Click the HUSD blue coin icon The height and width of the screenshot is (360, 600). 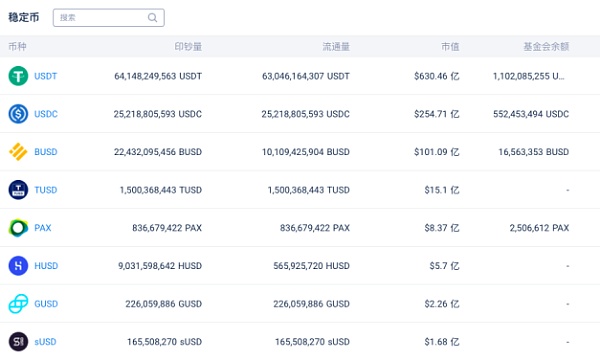(x=18, y=266)
